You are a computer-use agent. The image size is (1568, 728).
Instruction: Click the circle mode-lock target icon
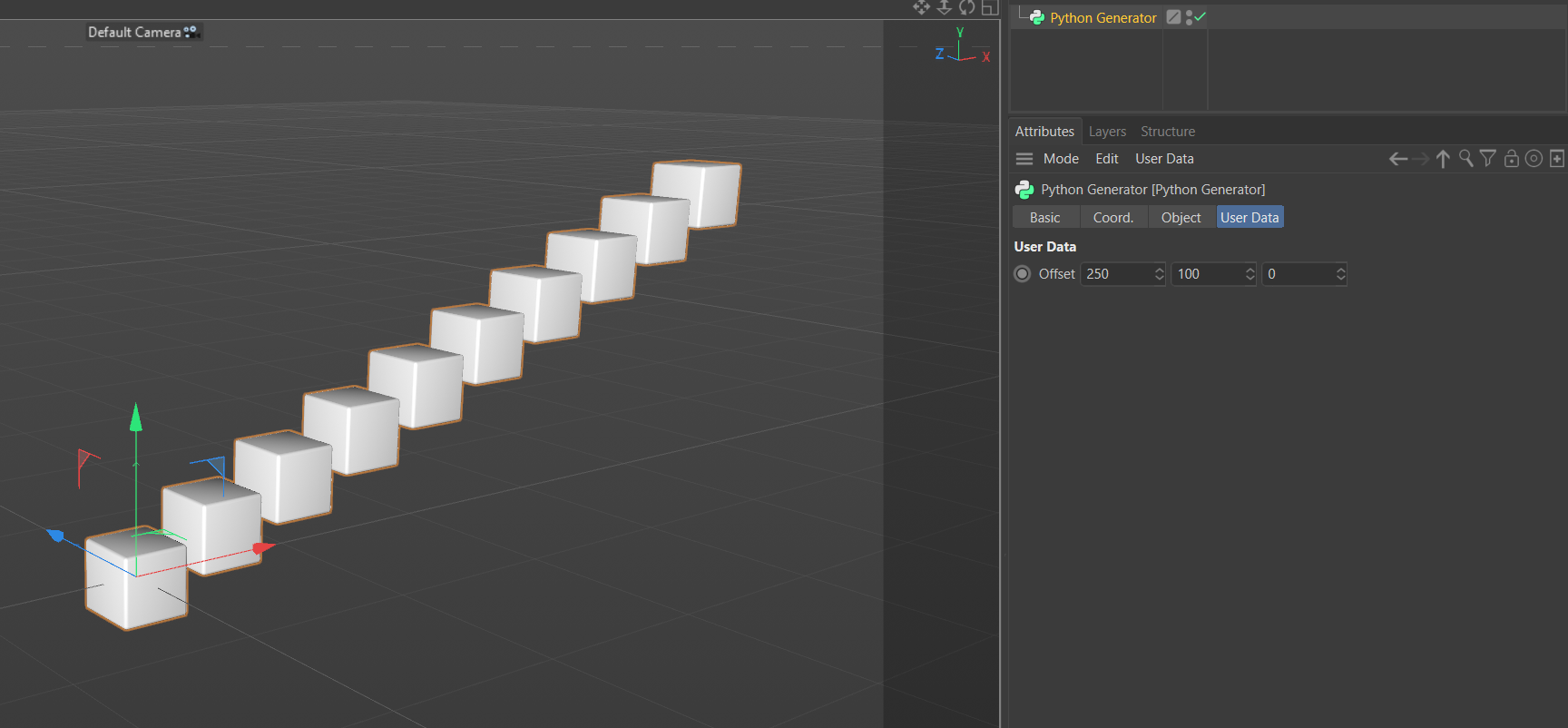(1534, 159)
